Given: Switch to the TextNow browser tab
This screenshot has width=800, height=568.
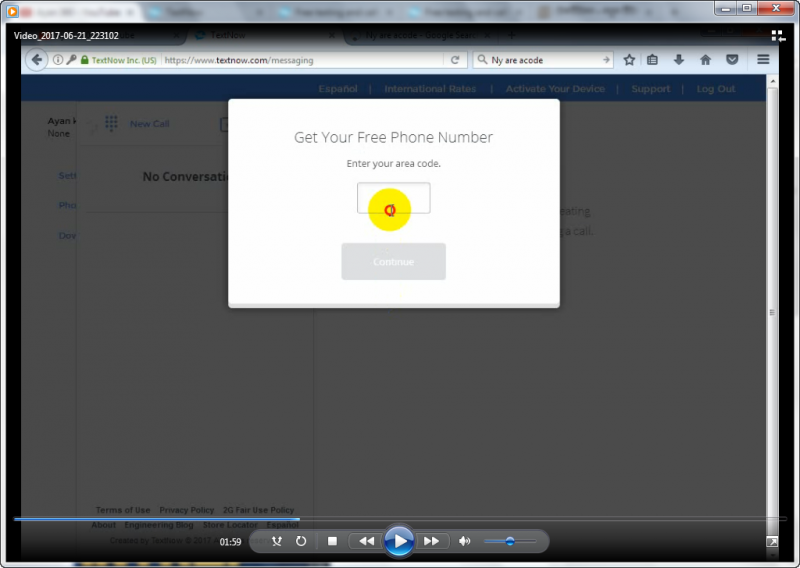Looking at the screenshot, I should point(264,35).
